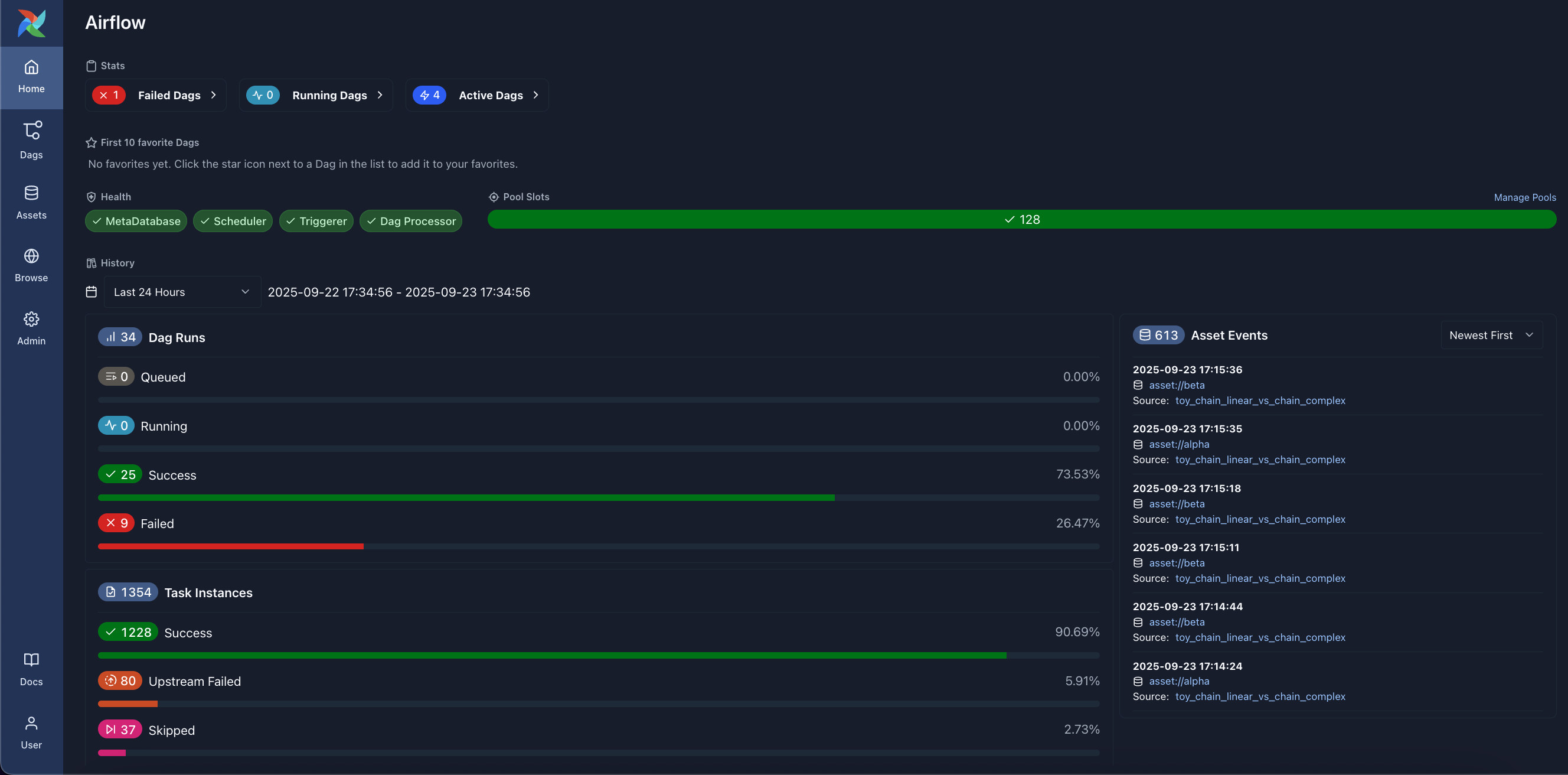Open source Dag link of the 17:15:36 event

[1260, 400]
